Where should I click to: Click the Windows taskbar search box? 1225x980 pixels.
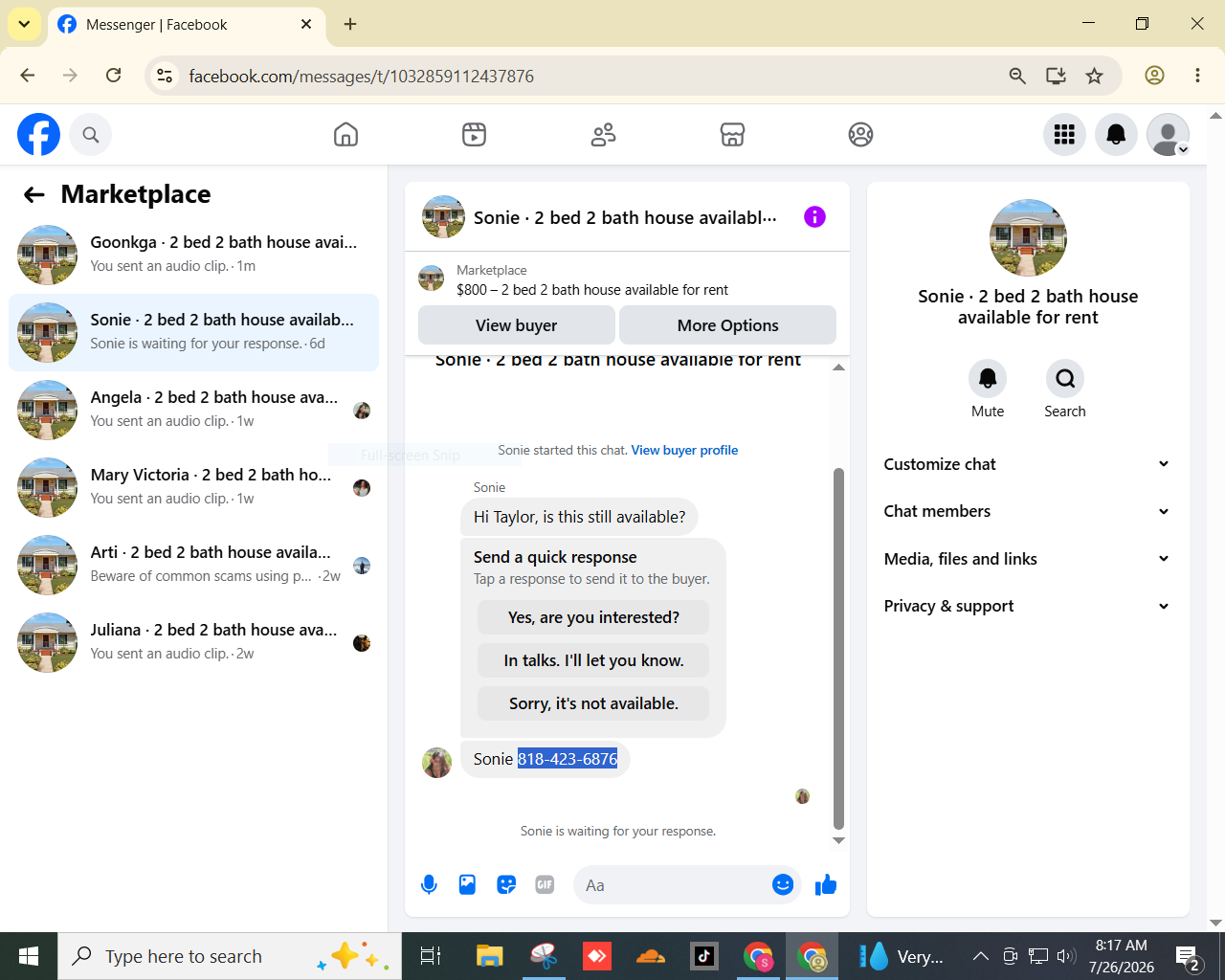tap(230, 956)
